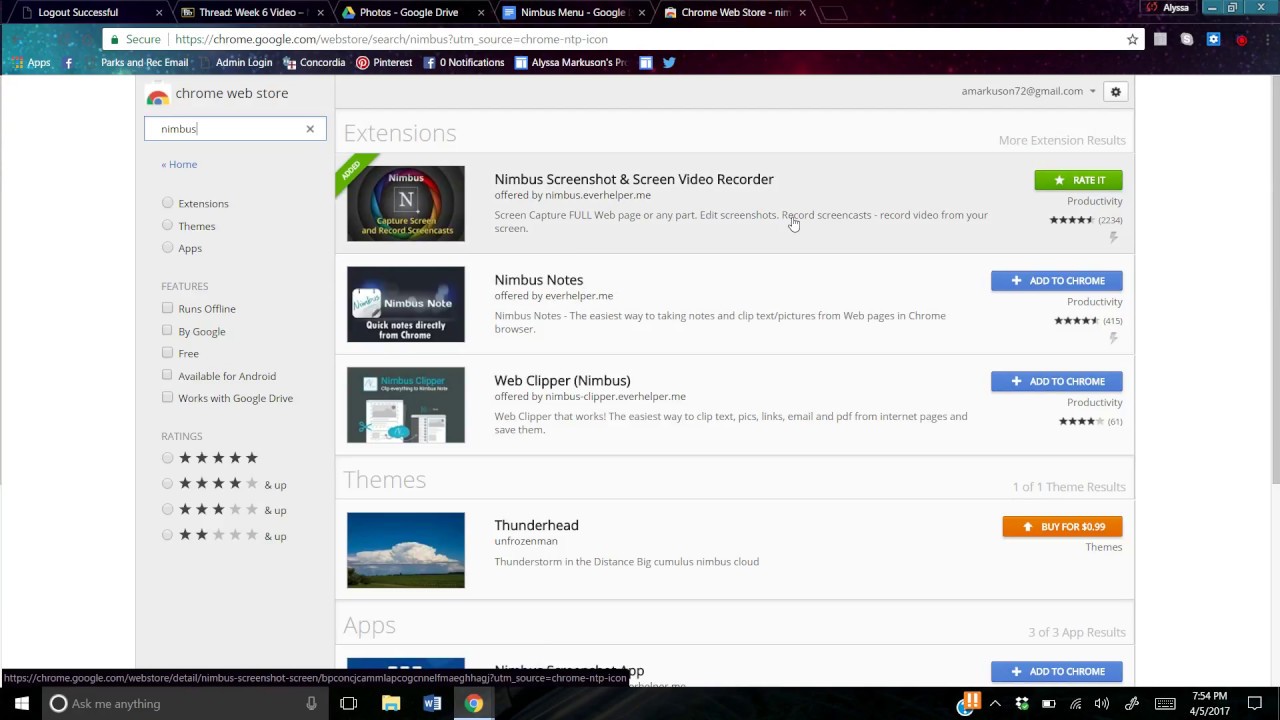
Task: Show hidden system tray icons
Action: coord(995,704)
